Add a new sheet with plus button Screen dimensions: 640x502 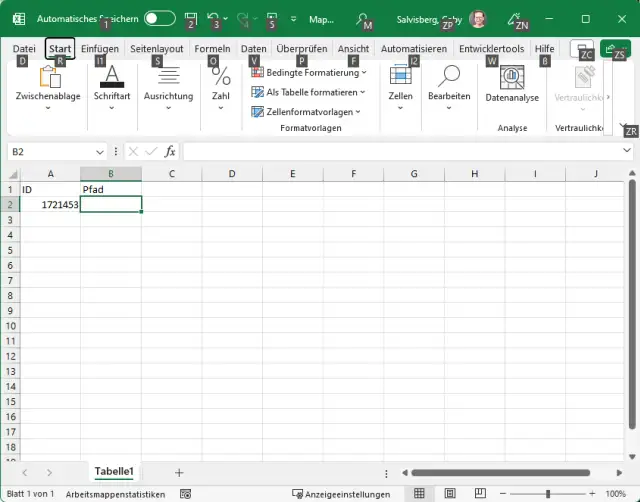pos(179,472)
